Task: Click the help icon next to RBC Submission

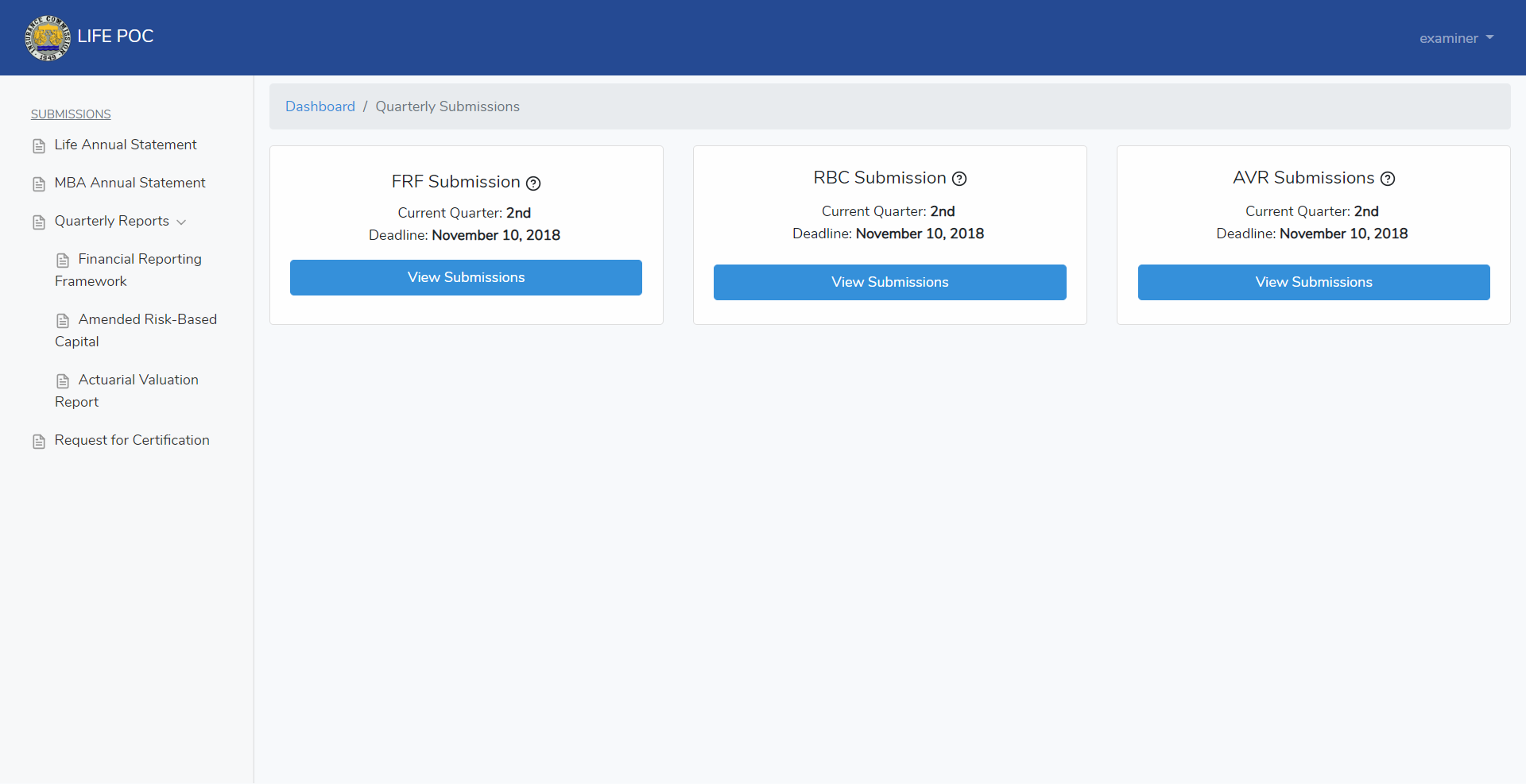Action: point(959,179)
